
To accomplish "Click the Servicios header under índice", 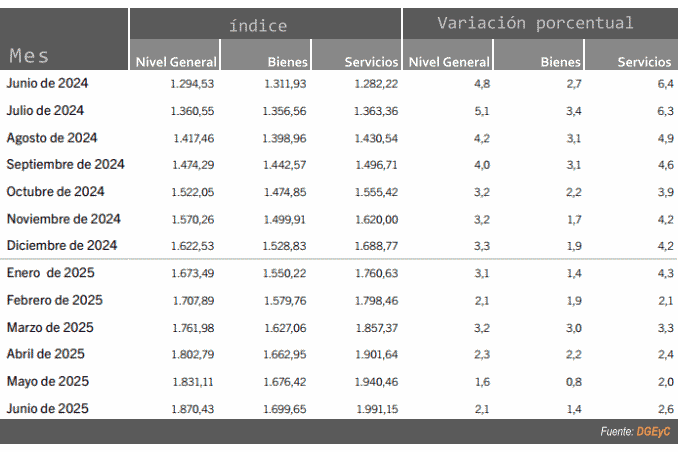I will pyautogui.click(x=371, y=62).
